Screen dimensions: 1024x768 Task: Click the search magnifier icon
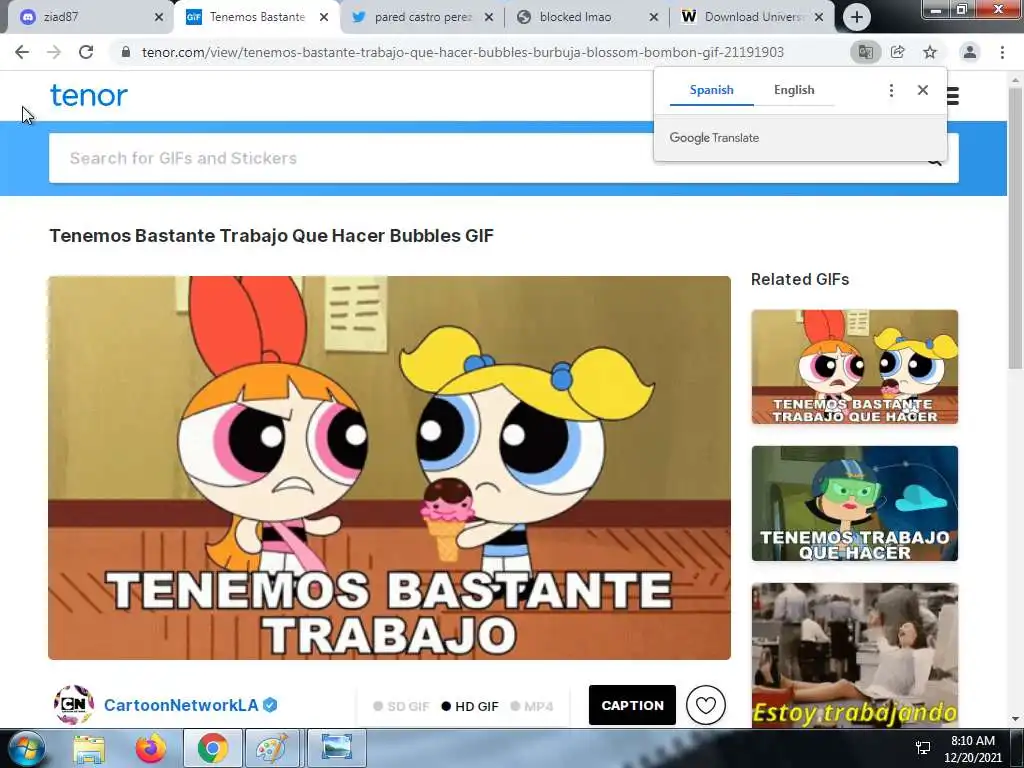point(935,161)
